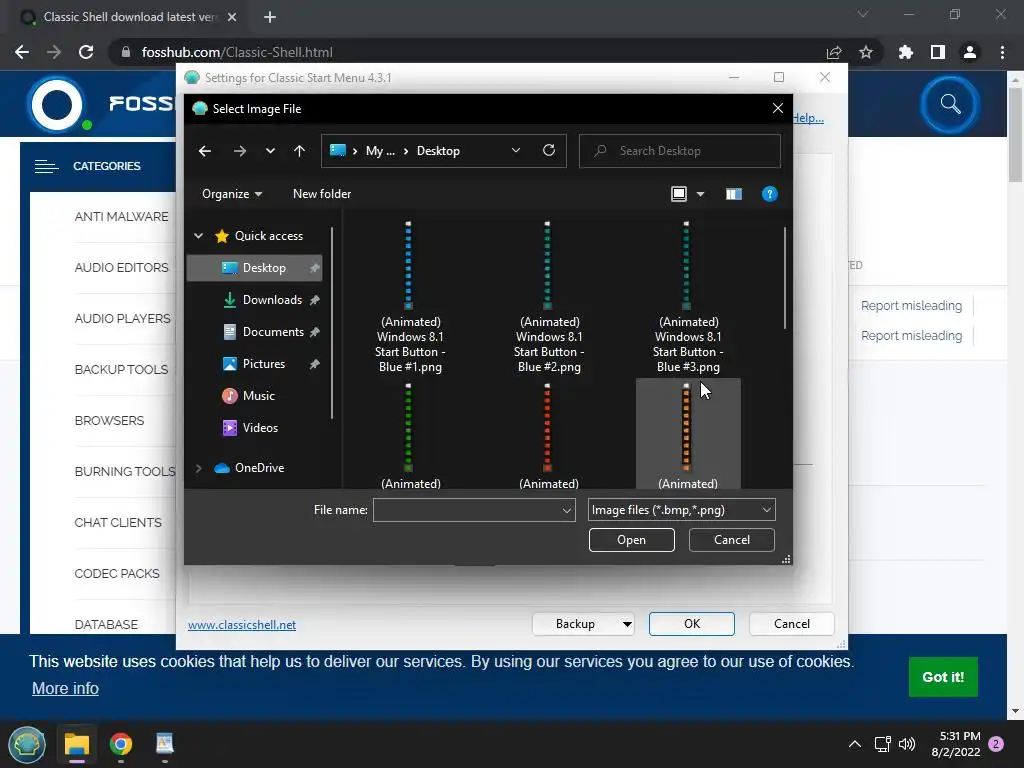
Task: Close the Select Image File dialog
Action: 777,108
